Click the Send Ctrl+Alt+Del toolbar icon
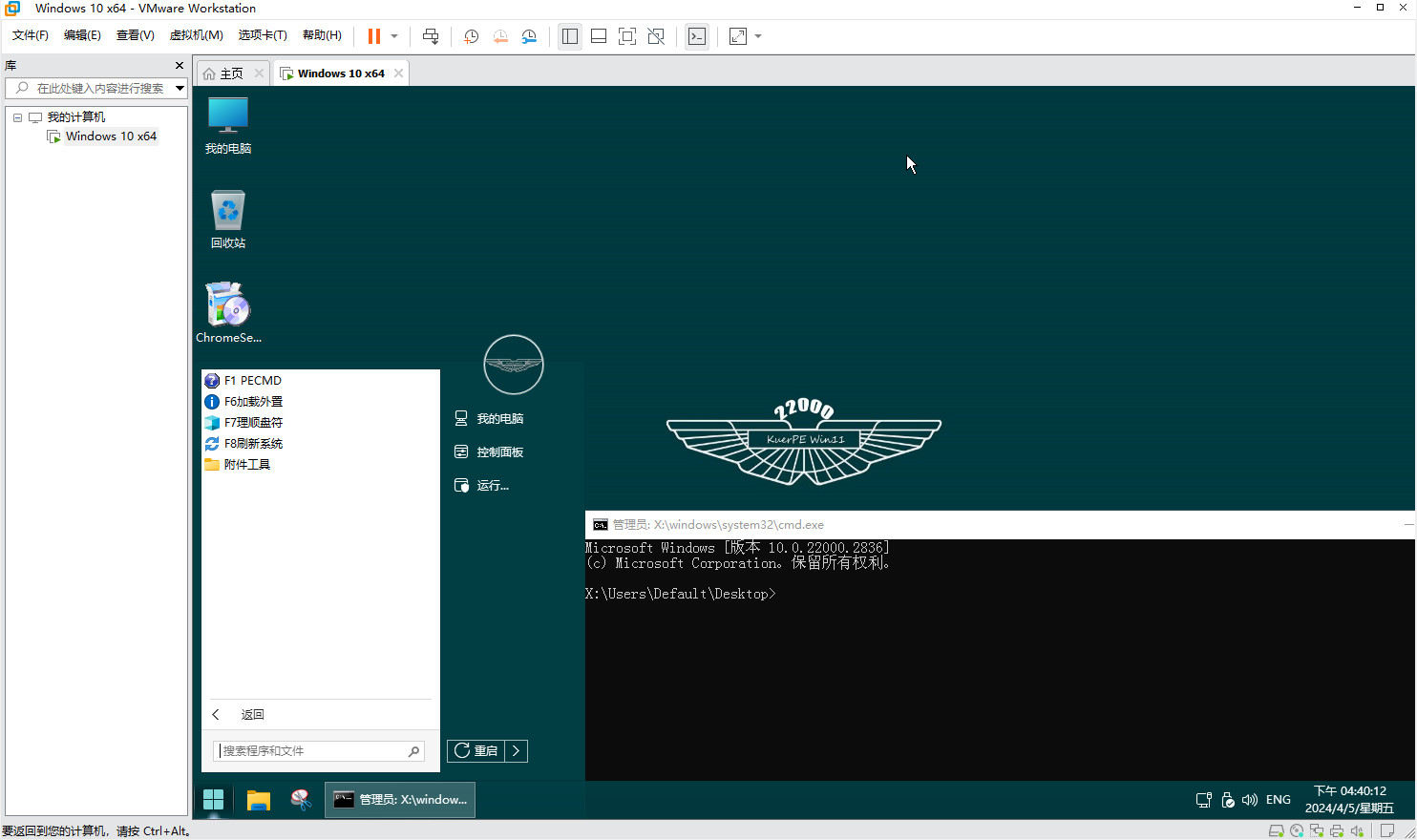 [x=431, y=36]
